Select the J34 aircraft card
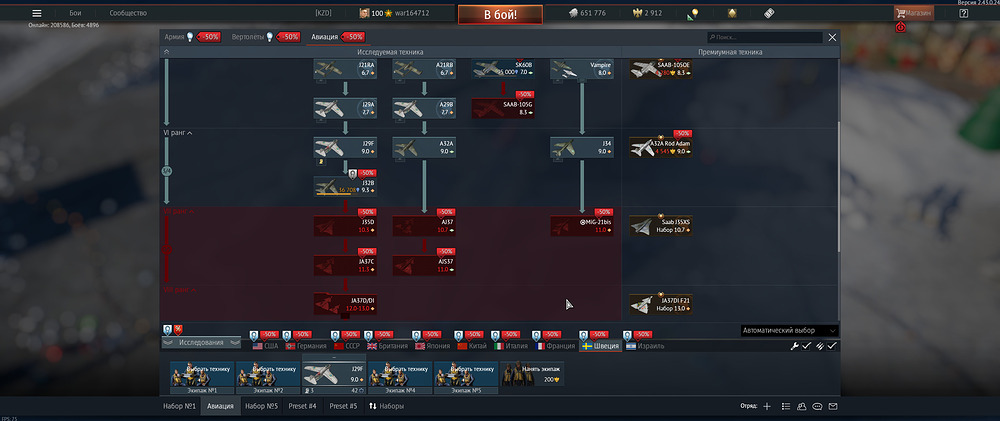 point(582,148)
